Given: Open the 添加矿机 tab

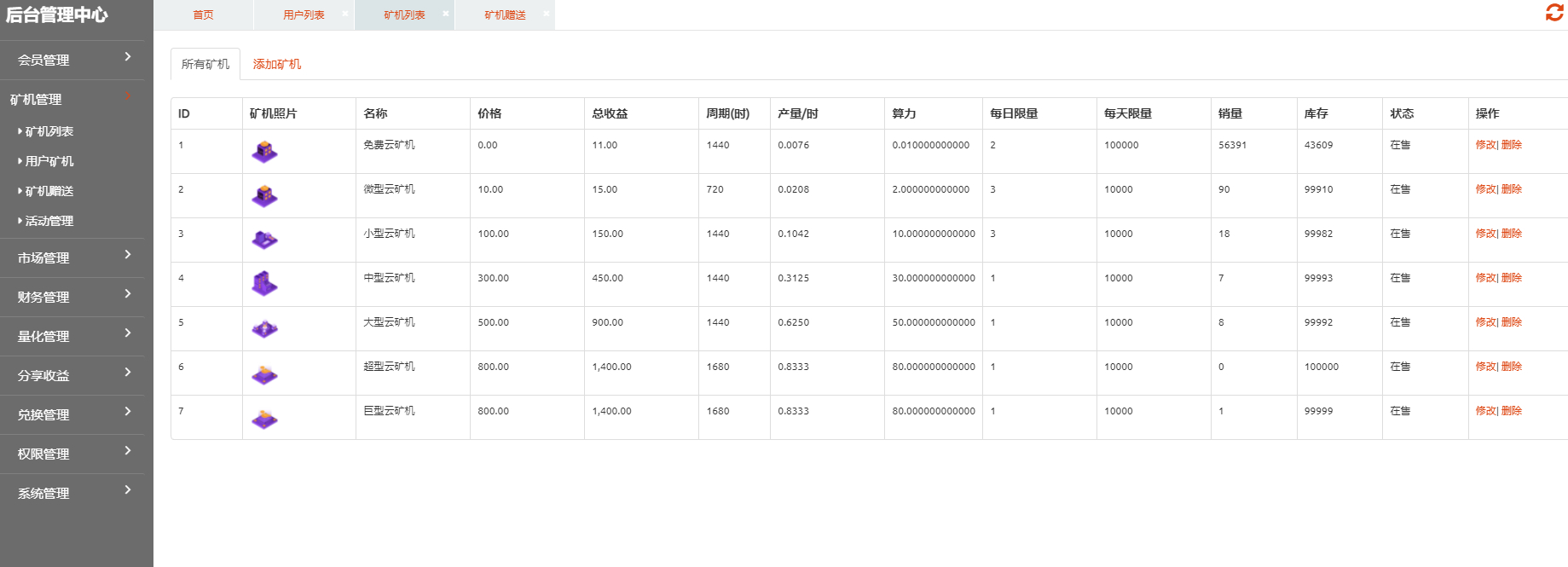Looking at the screenshot, I should pyautogui.click(x=277, y=64).
